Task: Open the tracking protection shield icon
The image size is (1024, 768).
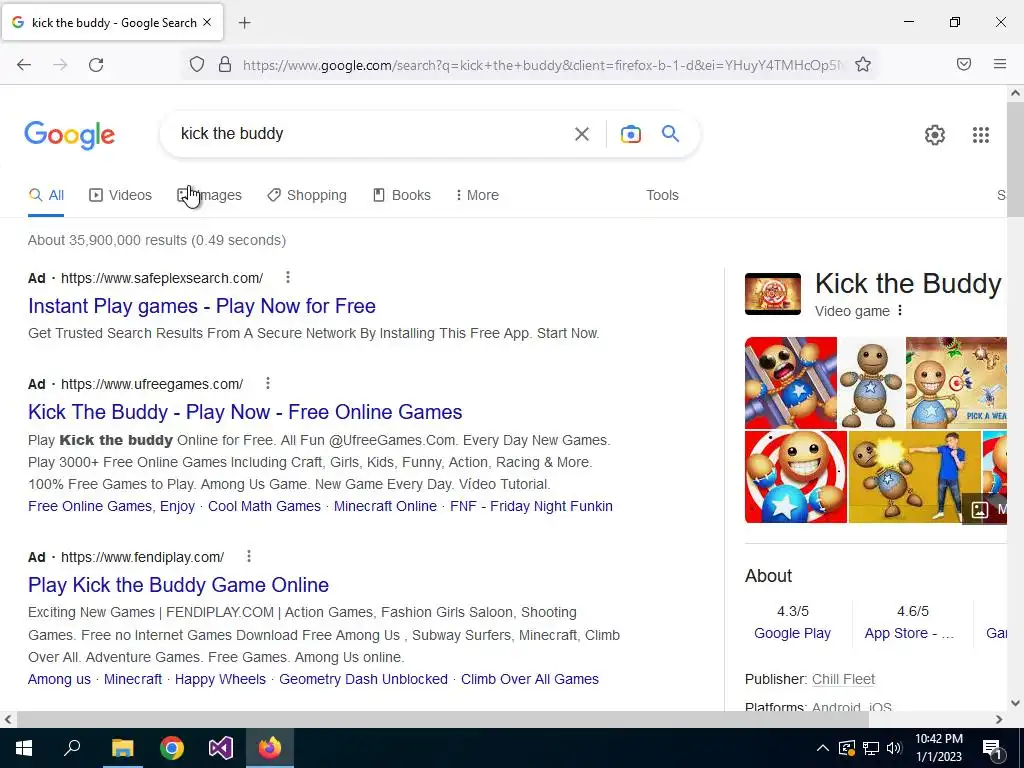Action: point(197,65)
